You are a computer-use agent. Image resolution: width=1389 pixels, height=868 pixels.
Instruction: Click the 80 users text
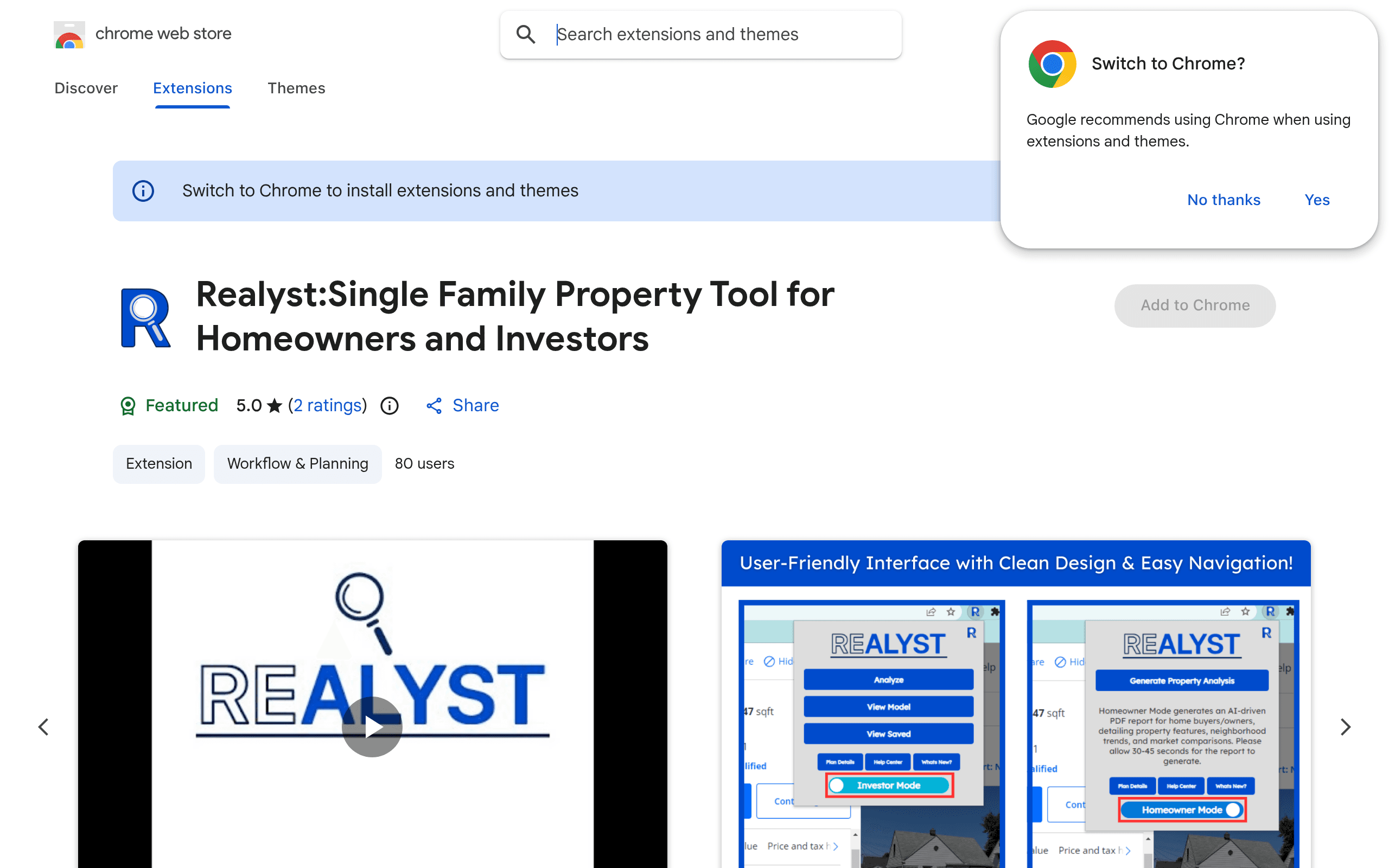424,464
